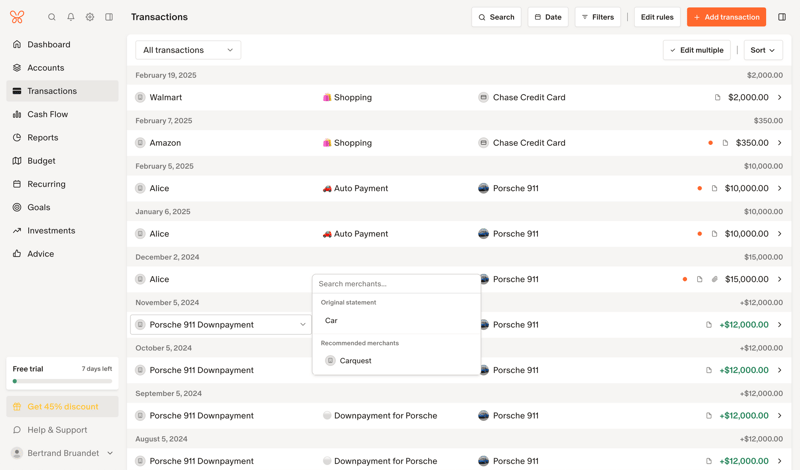The height and width of the screenshot is (470, 800).
Task: Click Date filter button
Action: (x=548, y=17)
